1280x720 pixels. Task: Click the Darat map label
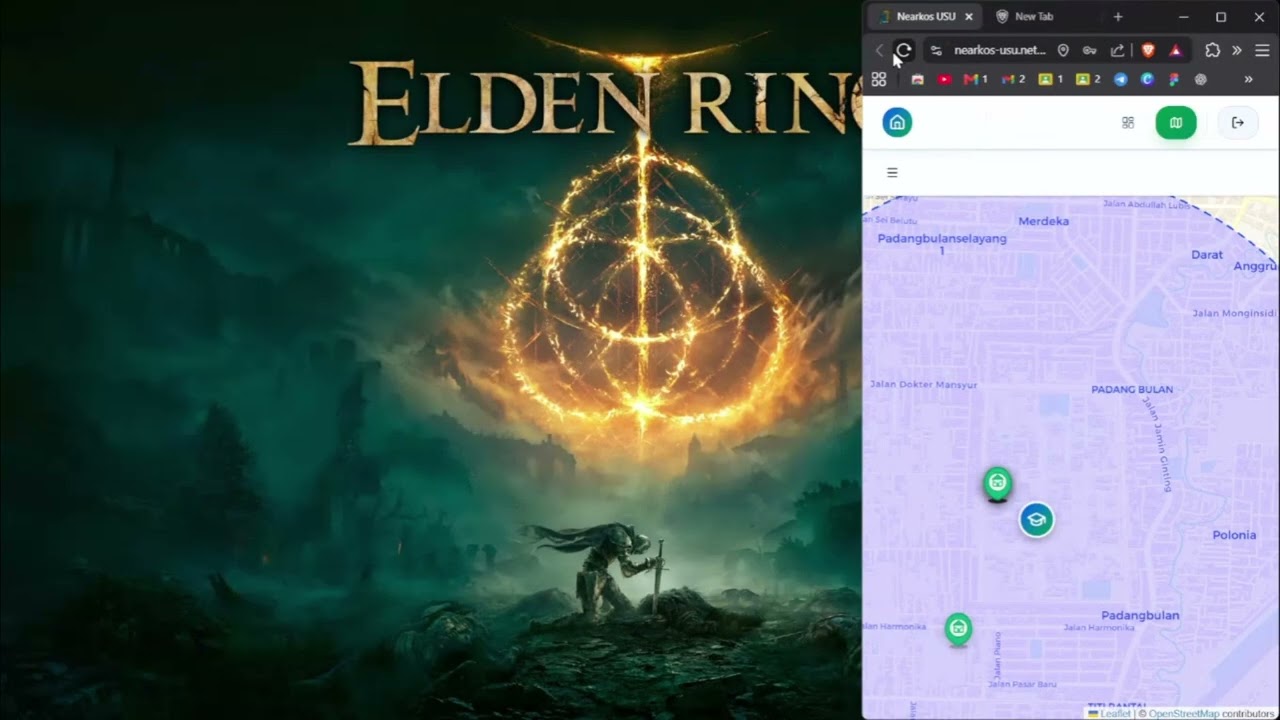tap(1207, 255)
